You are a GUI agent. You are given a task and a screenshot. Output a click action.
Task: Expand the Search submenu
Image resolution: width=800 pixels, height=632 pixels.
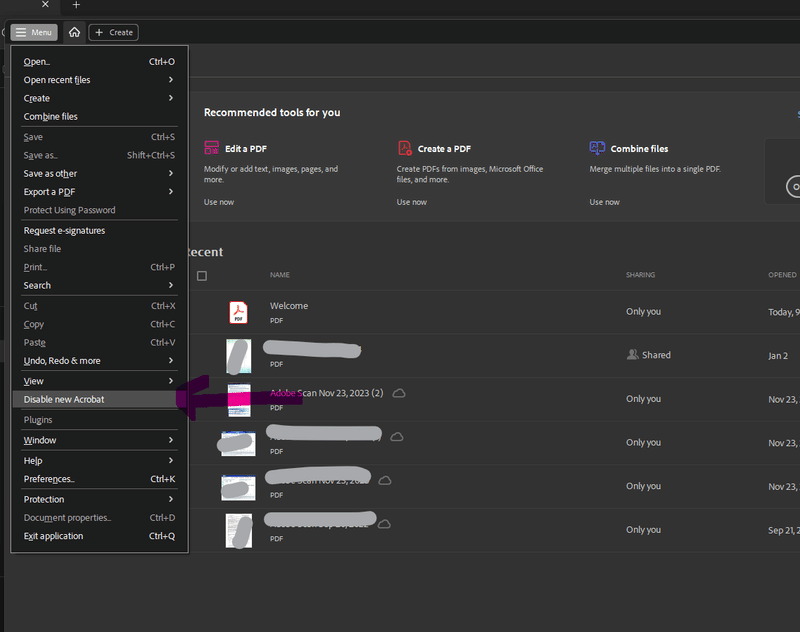[99, 286]
